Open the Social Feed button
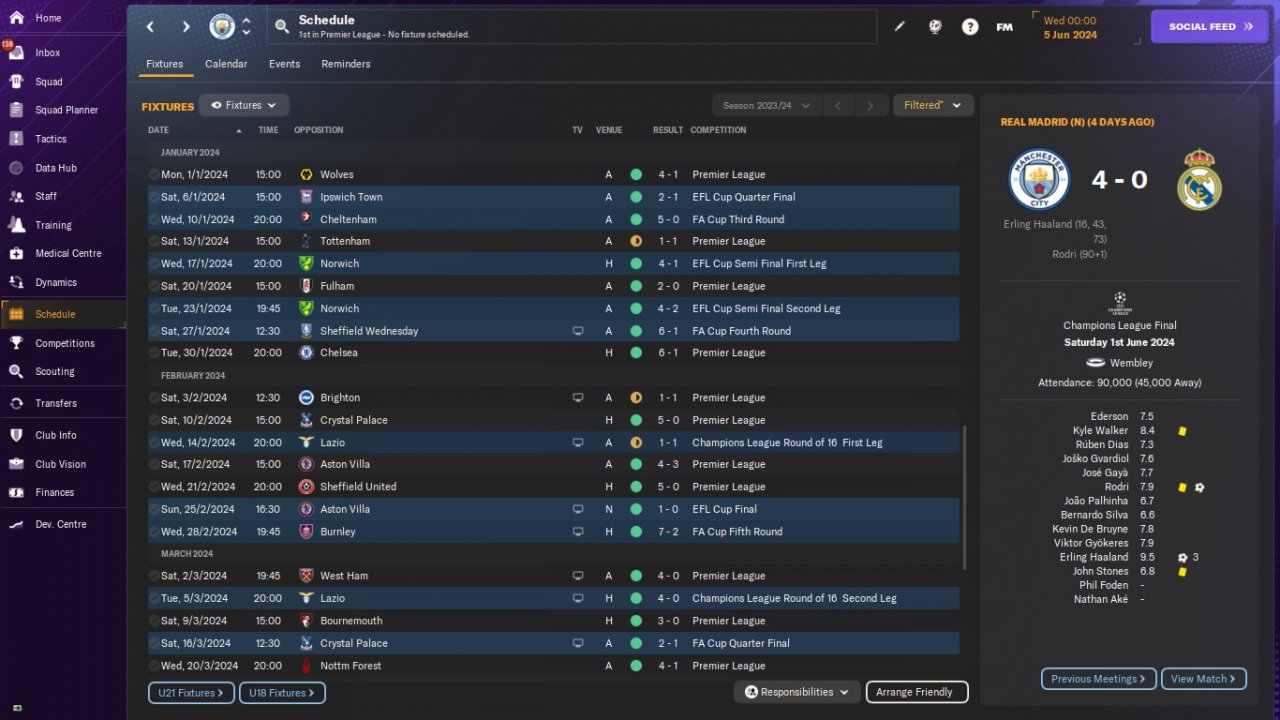The image size is (1280, 720). [x=1210, y=27]
